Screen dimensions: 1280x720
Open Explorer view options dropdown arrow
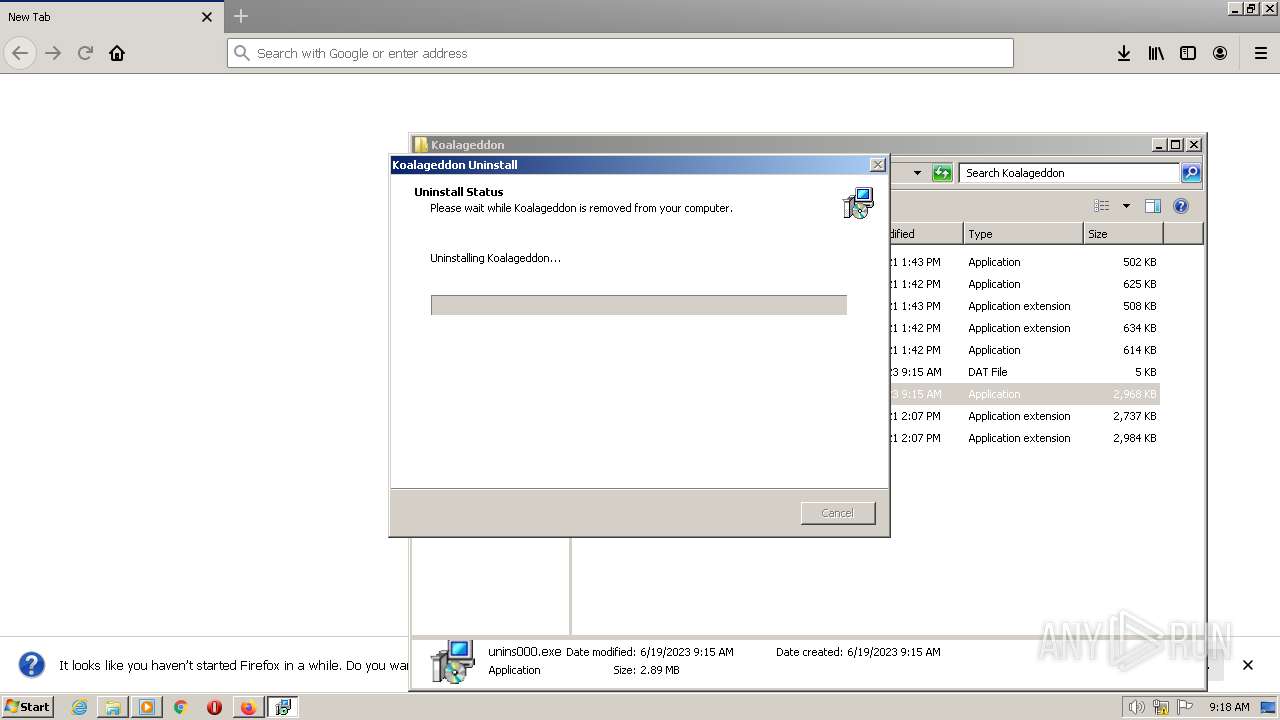click(x=1126, y=206)
